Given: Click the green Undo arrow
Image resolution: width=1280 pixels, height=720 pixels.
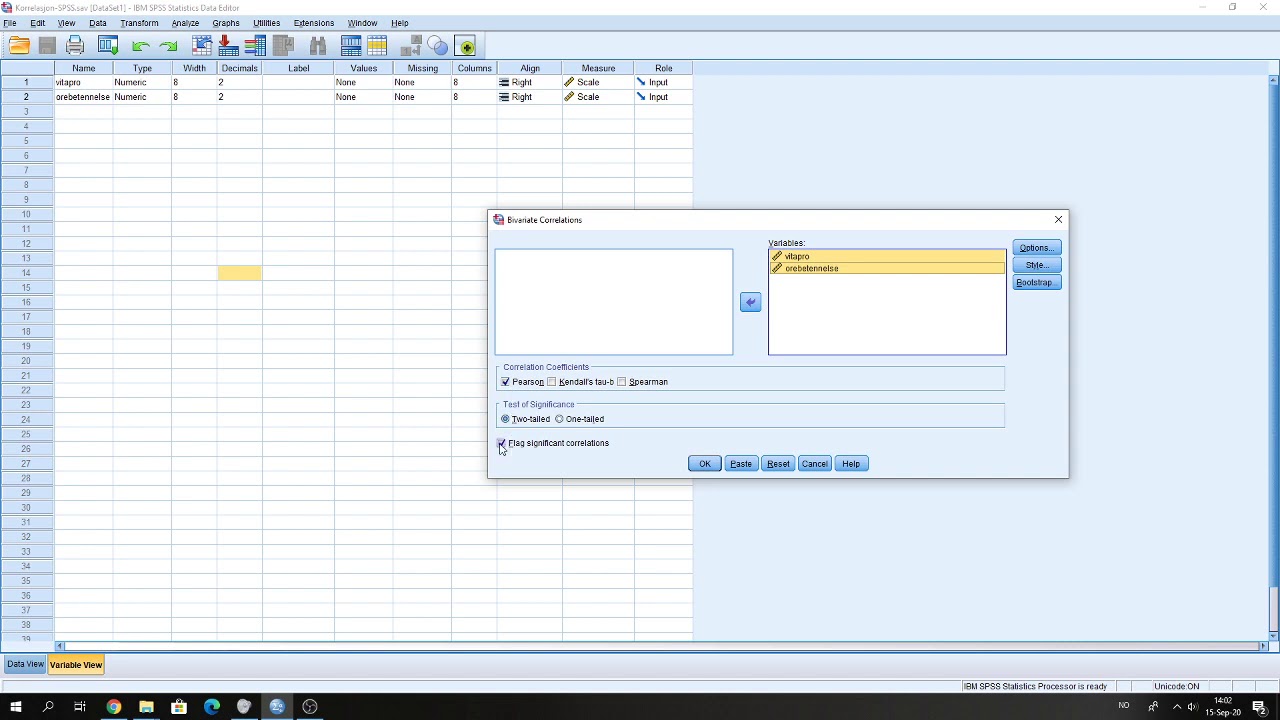Looking at the screenshot, I should pyautogui.click(x=140, y=46).
